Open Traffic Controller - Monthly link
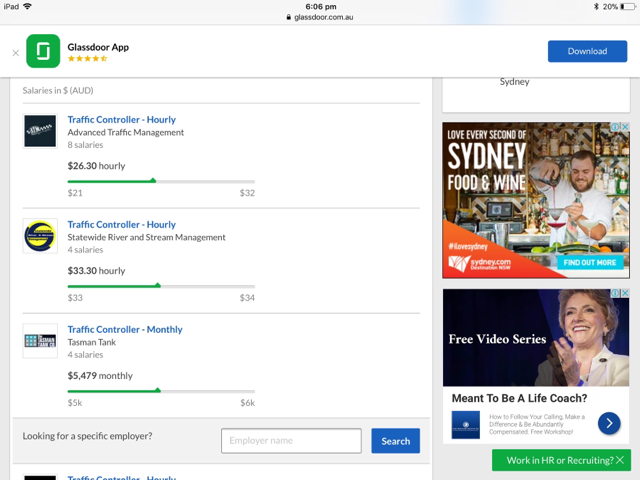640x480 pixels. 124,329
